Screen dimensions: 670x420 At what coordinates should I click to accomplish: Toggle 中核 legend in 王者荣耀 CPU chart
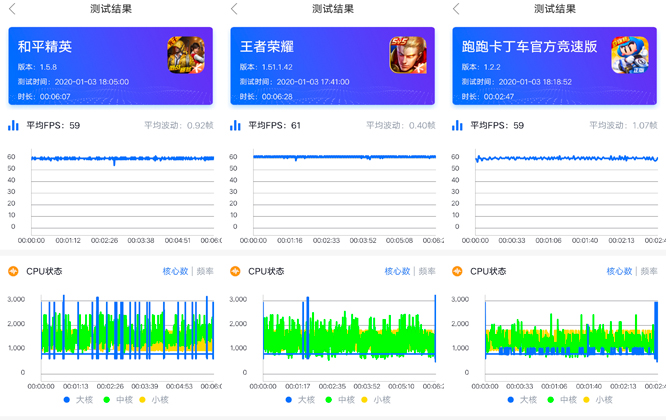point(340,400)
